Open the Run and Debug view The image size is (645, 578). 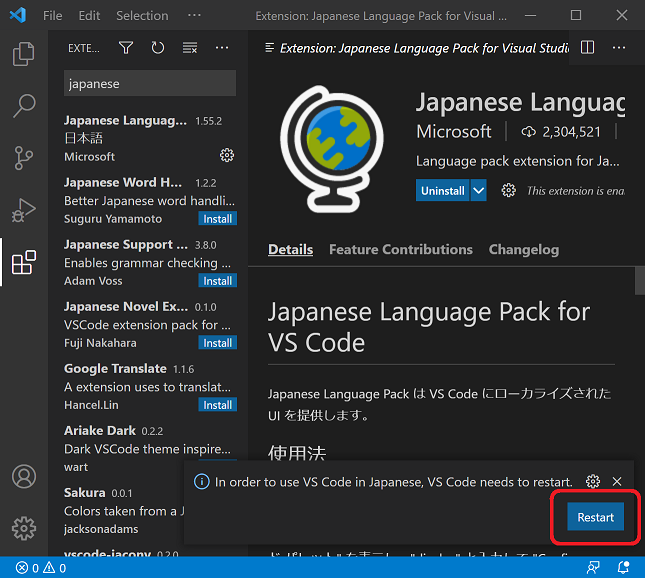tap(23, 210)
